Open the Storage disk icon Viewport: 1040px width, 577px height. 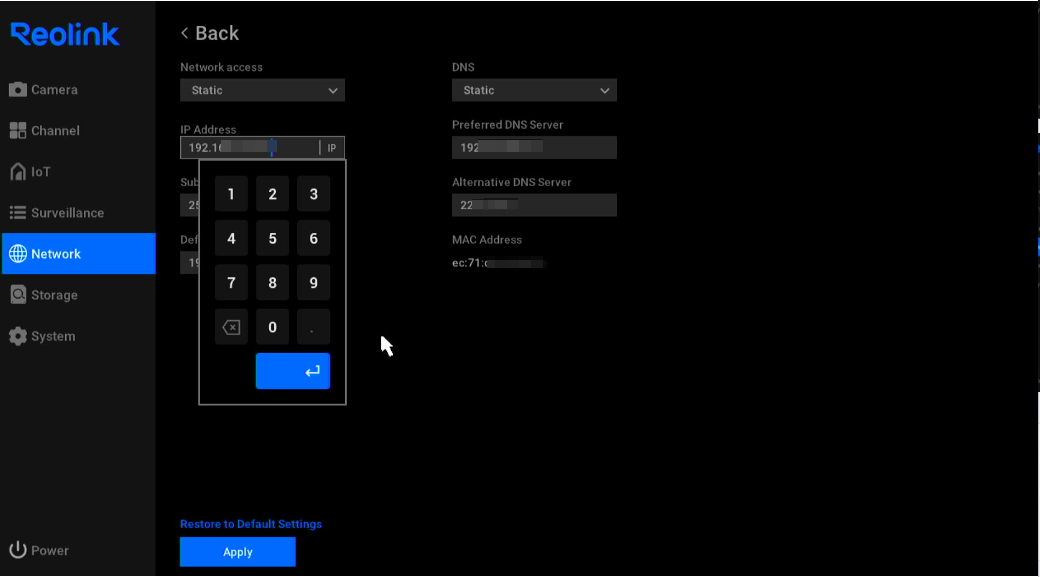click(x=18, y=295)
